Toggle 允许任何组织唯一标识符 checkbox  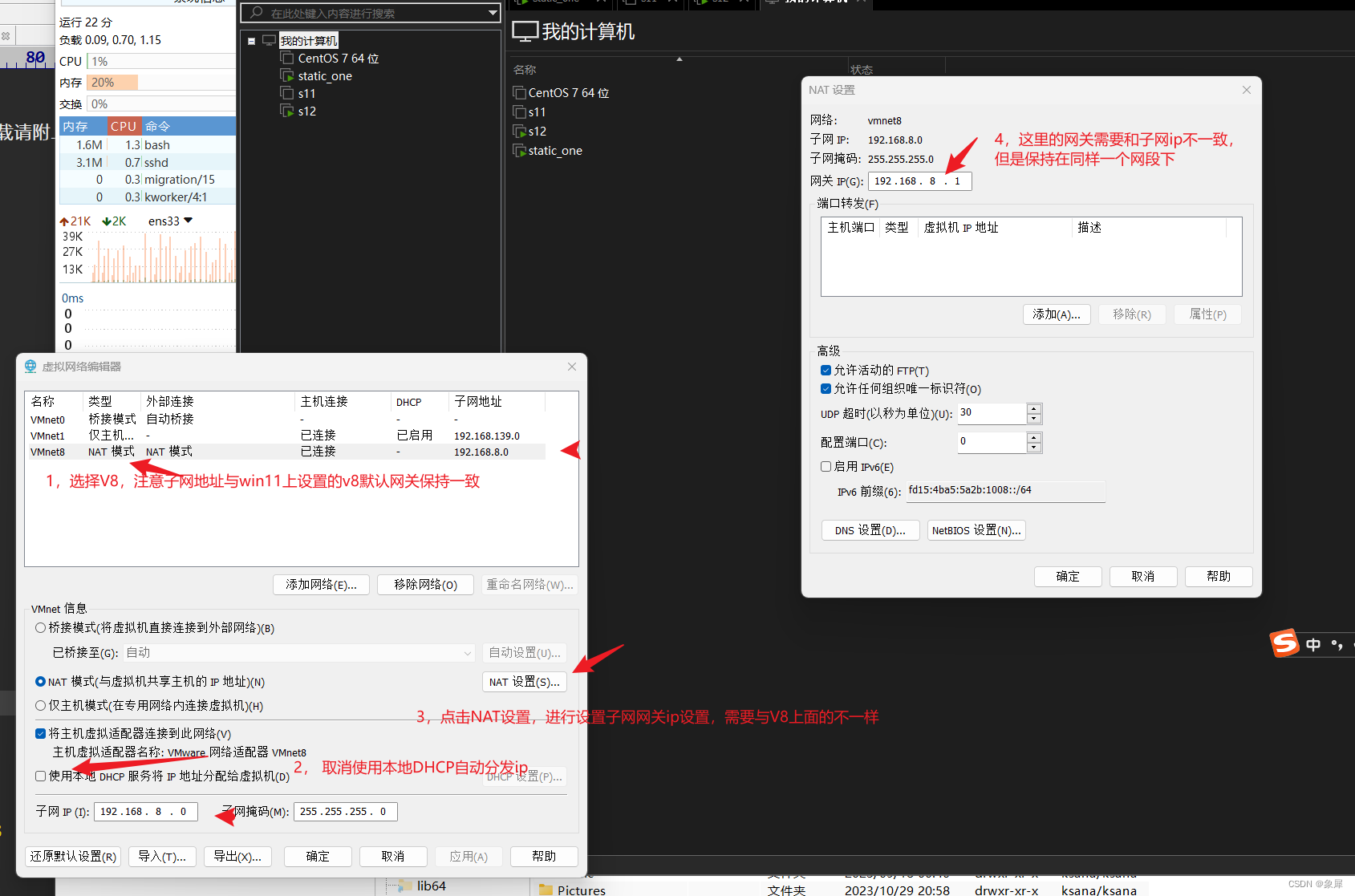pos(826,388)
